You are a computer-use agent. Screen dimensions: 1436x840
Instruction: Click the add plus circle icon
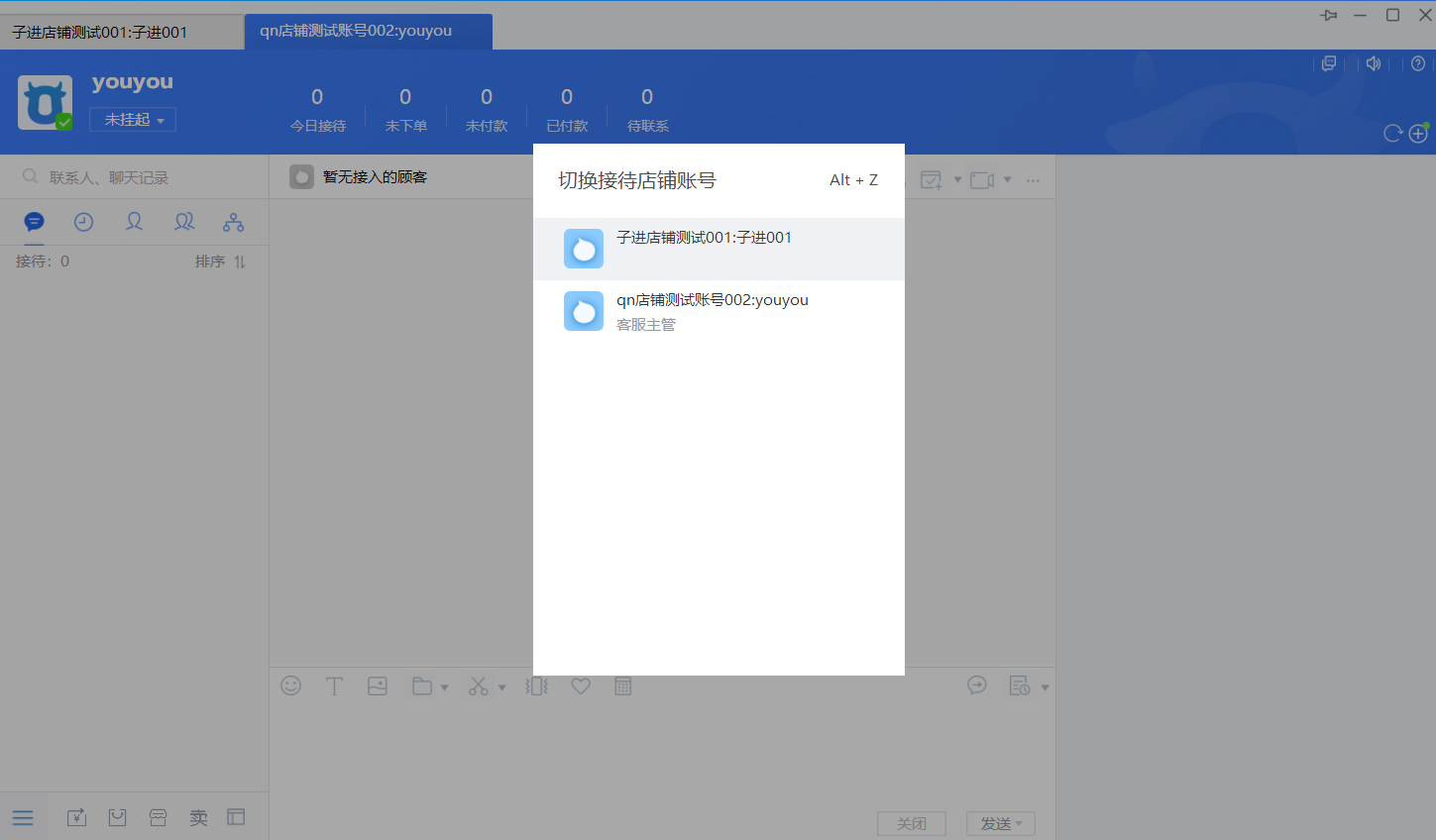1418,134
